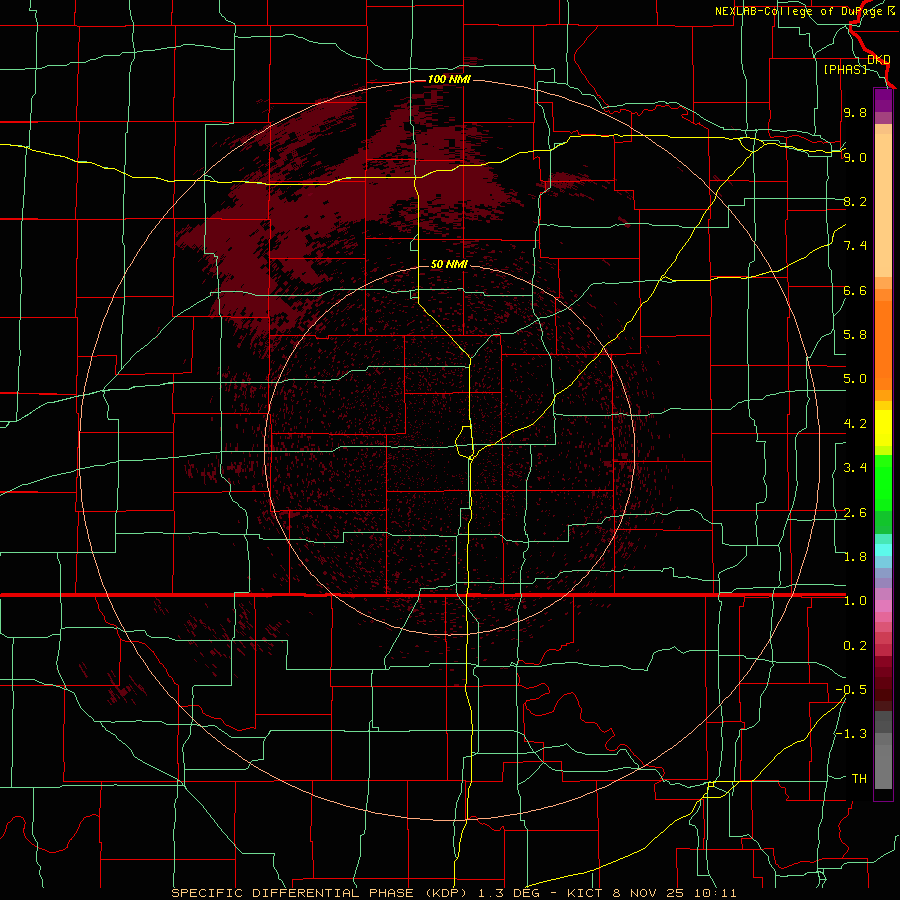
Task: Click the 5.0 legend scale value
Action: pyautogui.click(x=855, y=379)
